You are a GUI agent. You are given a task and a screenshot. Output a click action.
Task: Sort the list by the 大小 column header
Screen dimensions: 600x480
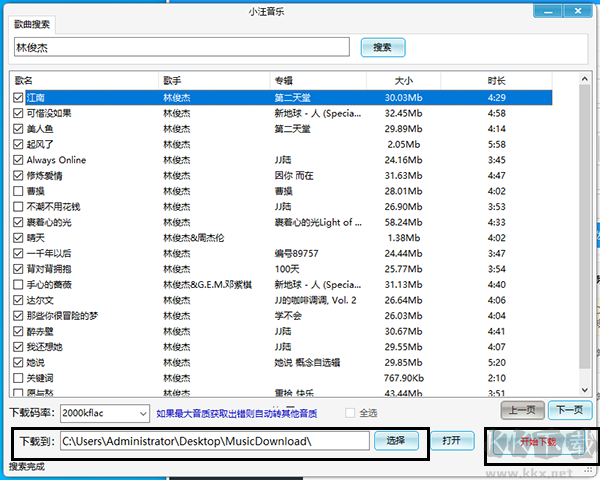(x=403, y=80)
